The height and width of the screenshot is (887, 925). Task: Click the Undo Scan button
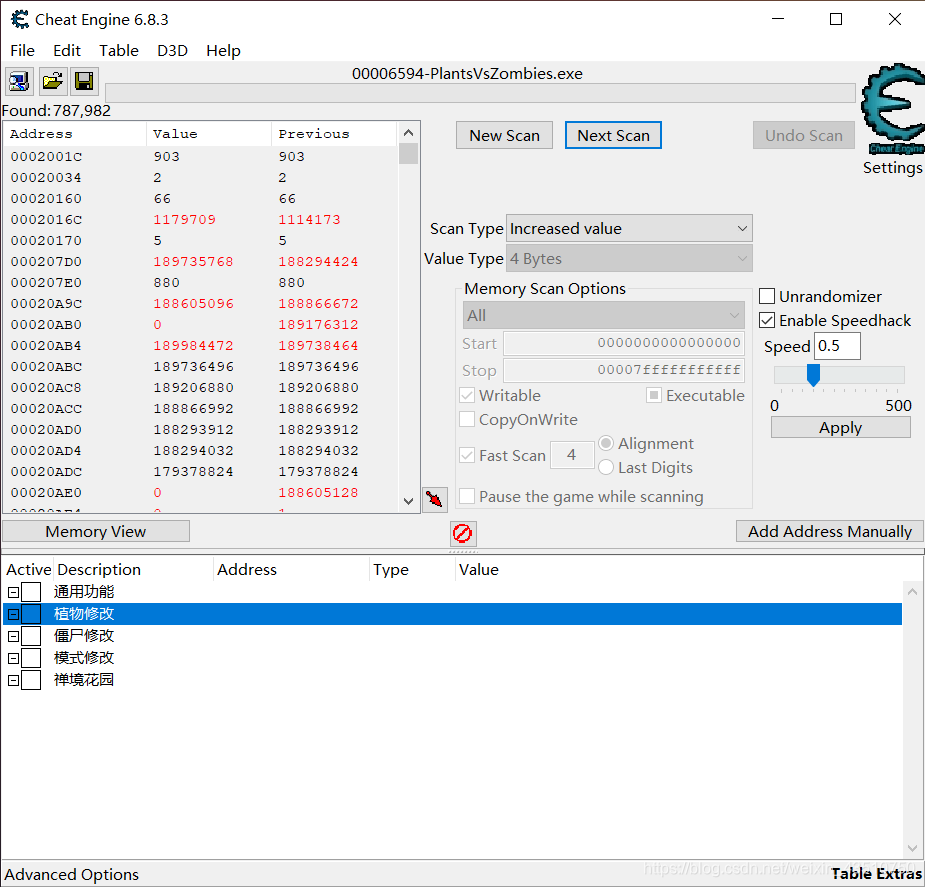click(803, 136)
